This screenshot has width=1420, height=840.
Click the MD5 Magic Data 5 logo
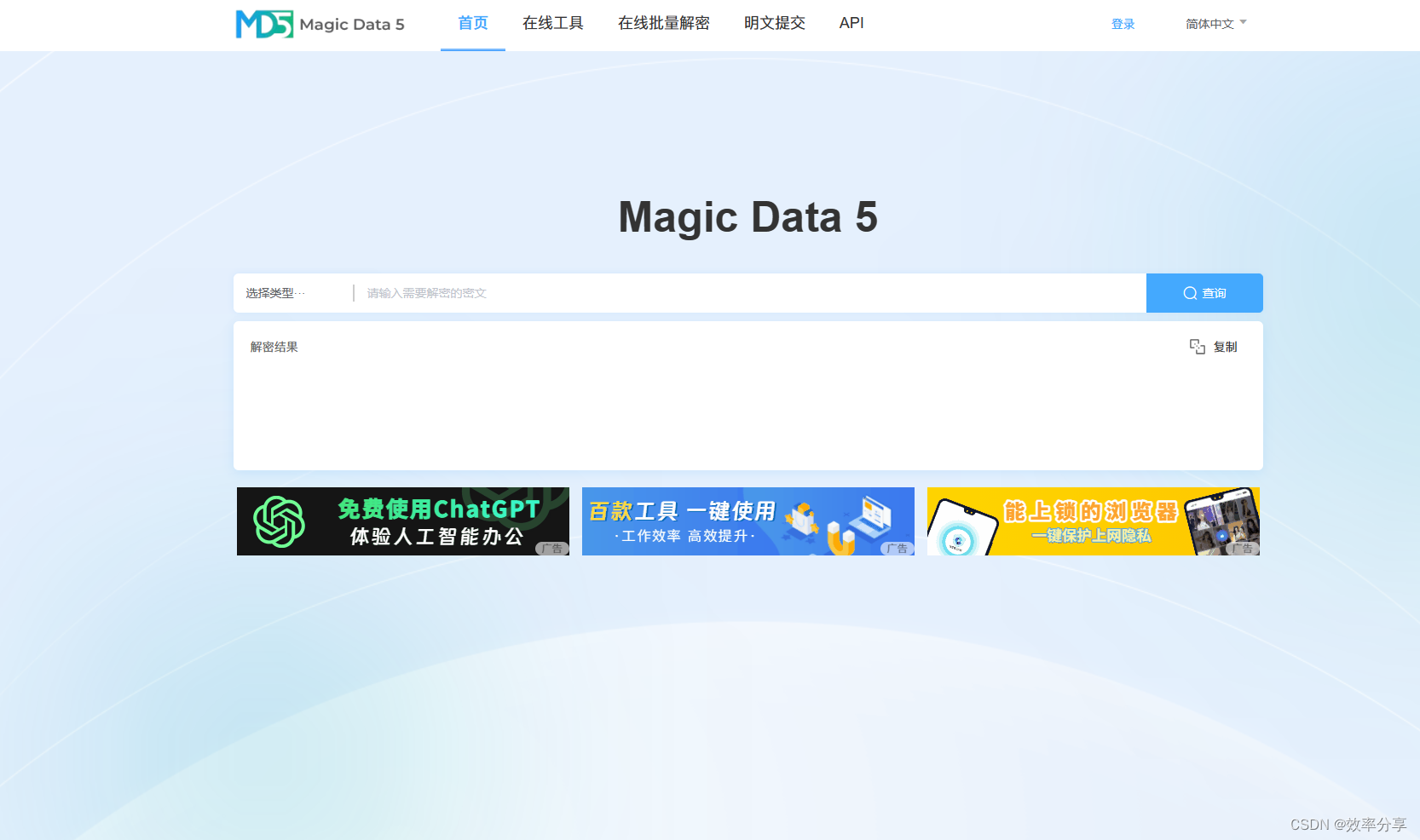pyautogui.click(x=319, y=24)
